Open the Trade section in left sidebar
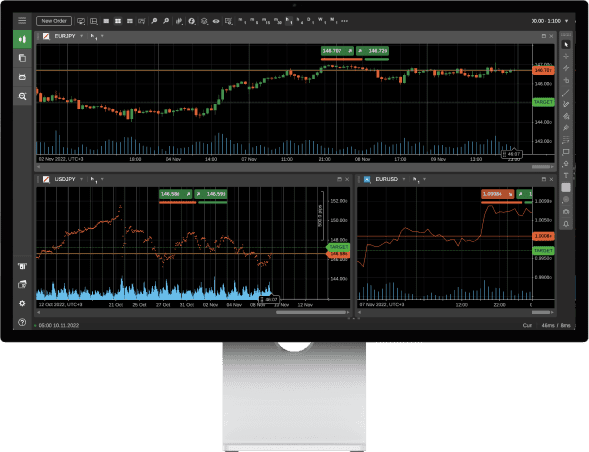Screen dimensions: 589x452 (22, 39)
